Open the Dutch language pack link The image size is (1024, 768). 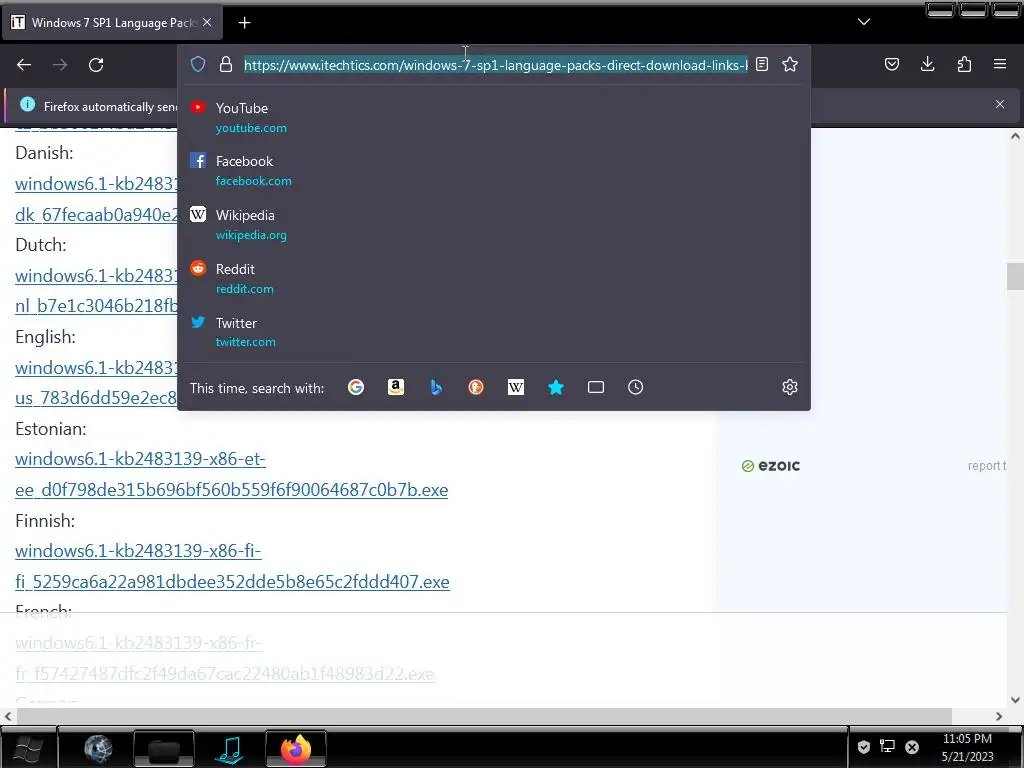pos(96,291)
